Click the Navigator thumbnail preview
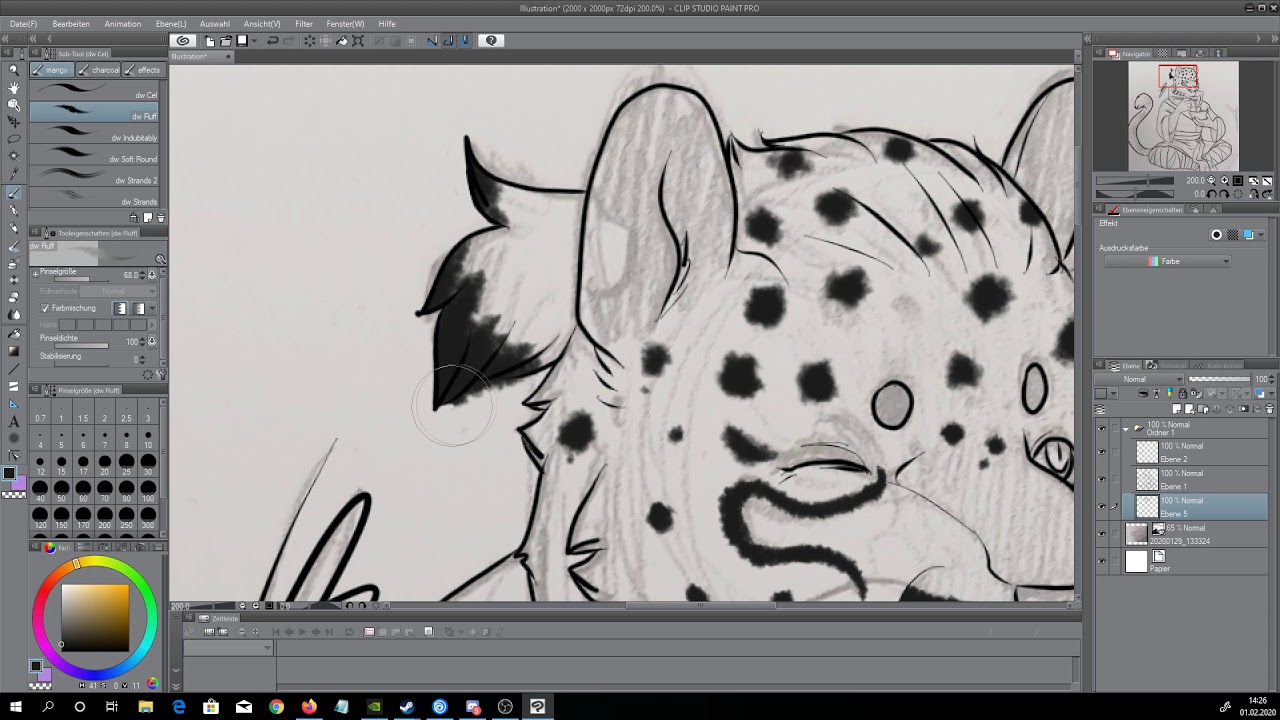Image resolution: width=1280 pixels, height=720 pixels. (1184, 116)
